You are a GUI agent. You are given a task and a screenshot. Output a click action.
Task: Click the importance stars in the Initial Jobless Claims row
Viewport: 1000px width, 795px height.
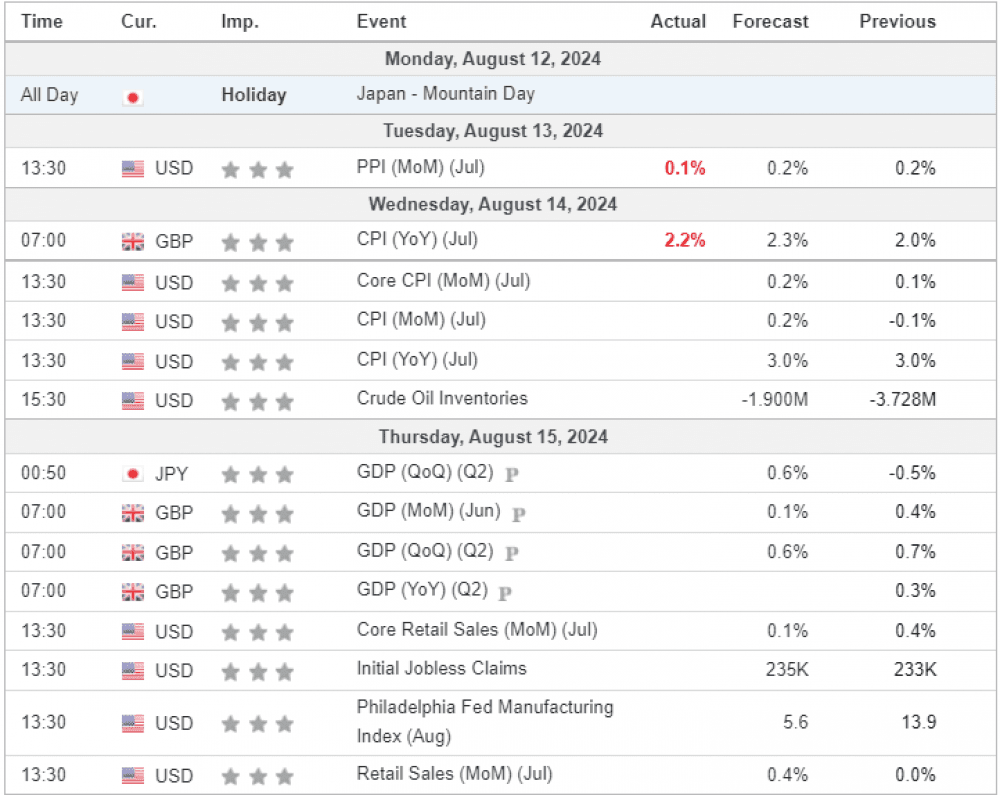[258, 671]
